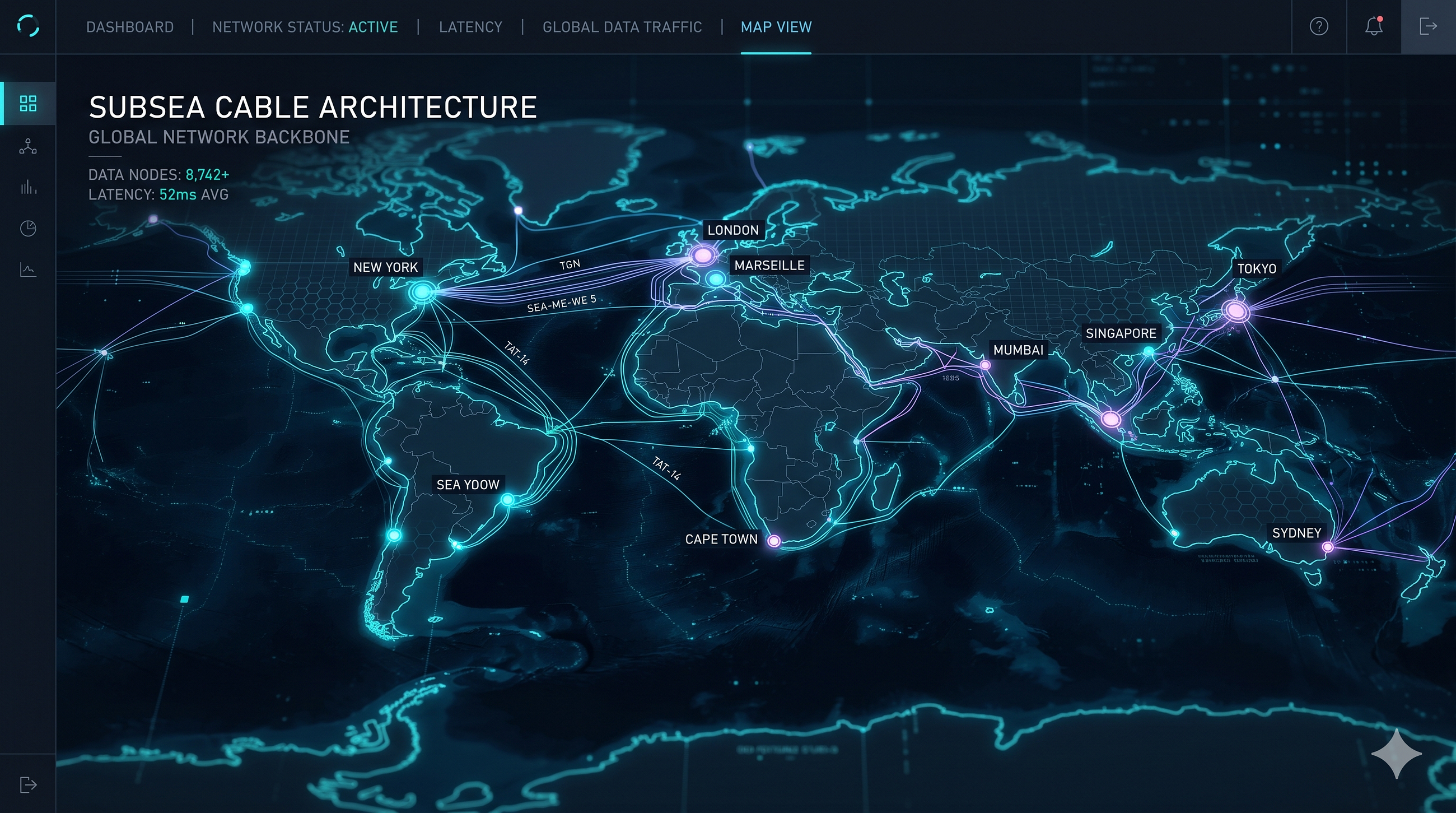Click the 52ms latency value
Image resolution: width=1456 pixels, height=813 pixels.
coord(178,194)
